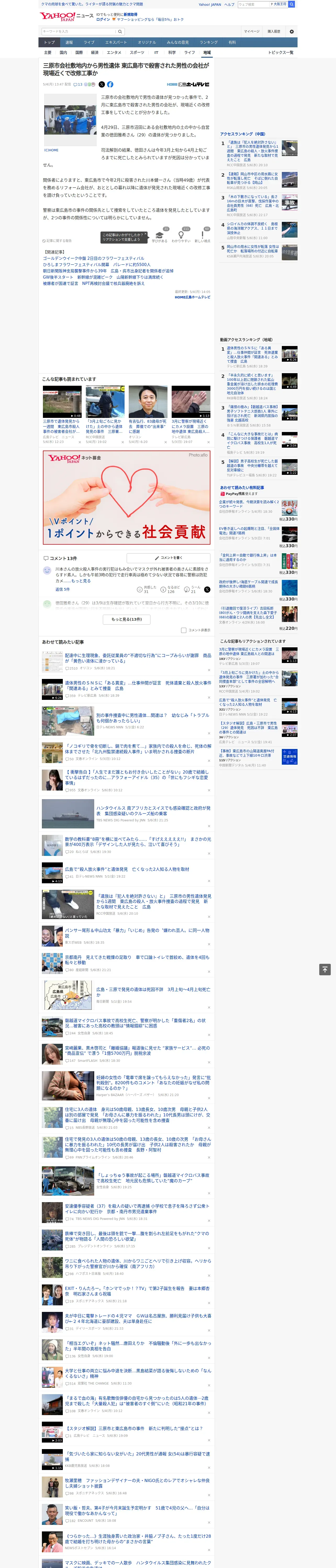Click the search magnifier button in the header
This screenshot has width=336, height=1568.
coord(120,32)
